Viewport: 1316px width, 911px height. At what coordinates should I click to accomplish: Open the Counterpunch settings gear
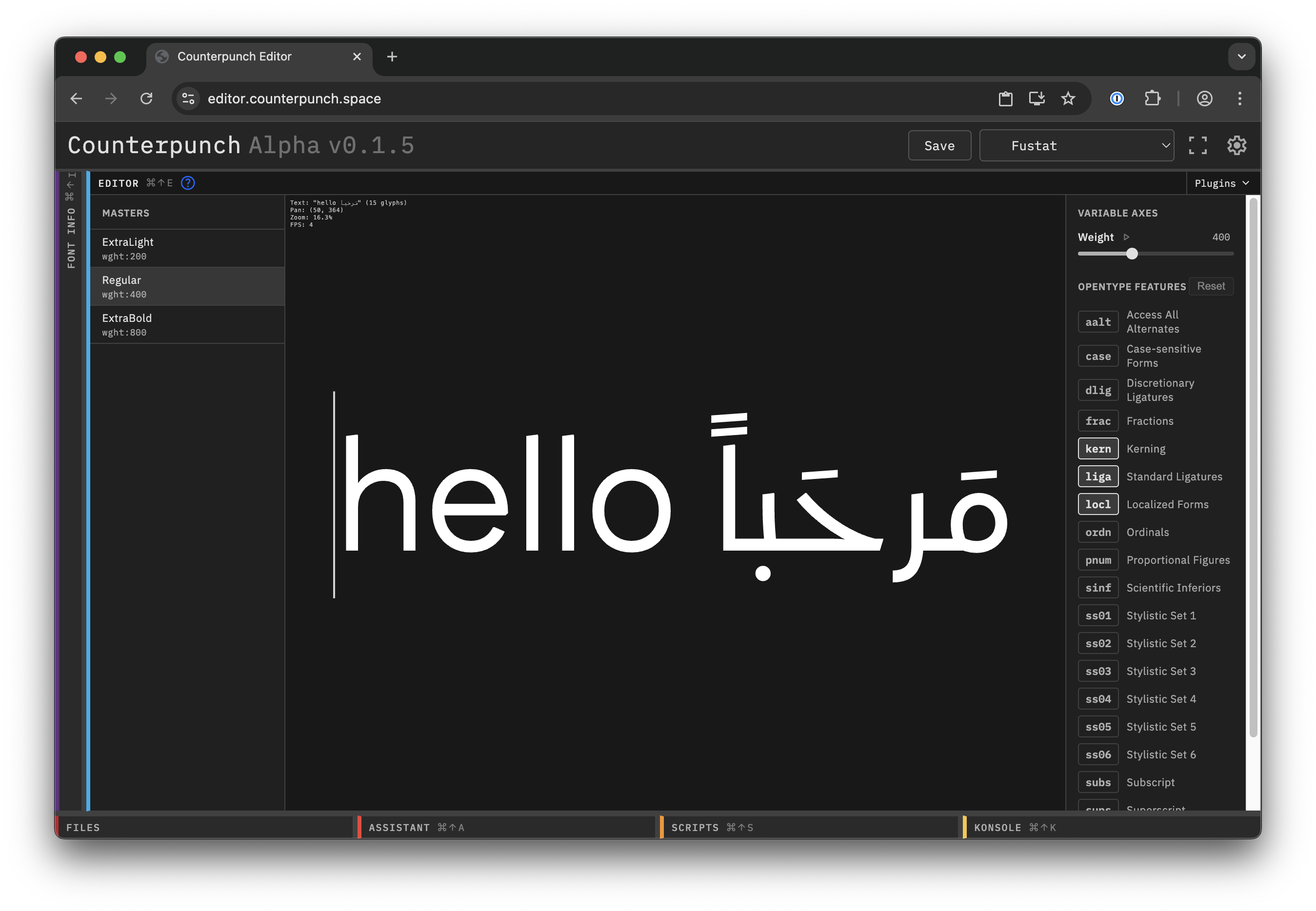click(x=1236, y=145)
